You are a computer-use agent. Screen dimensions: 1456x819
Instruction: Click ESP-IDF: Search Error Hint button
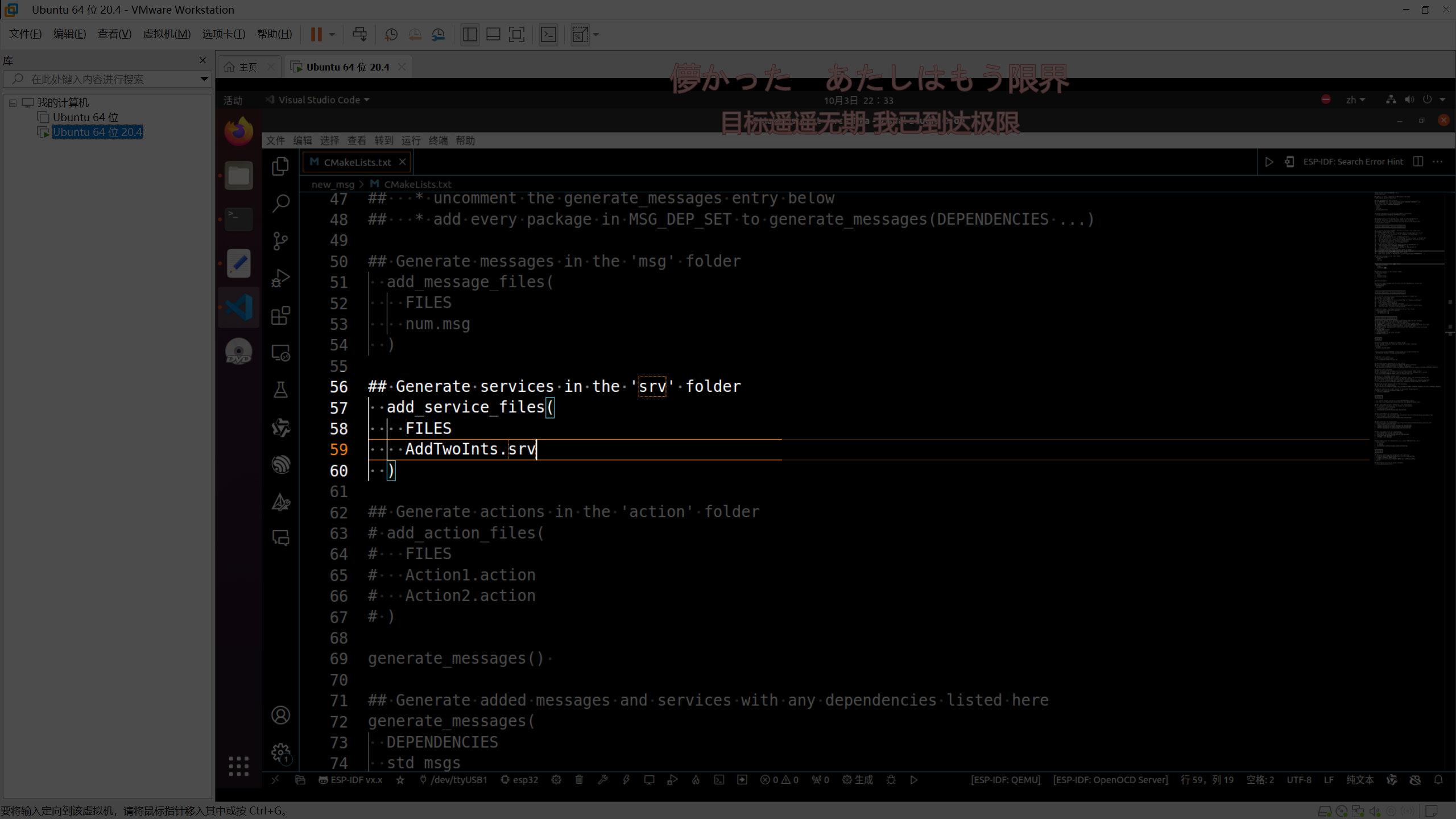(x=1352, y=162)
